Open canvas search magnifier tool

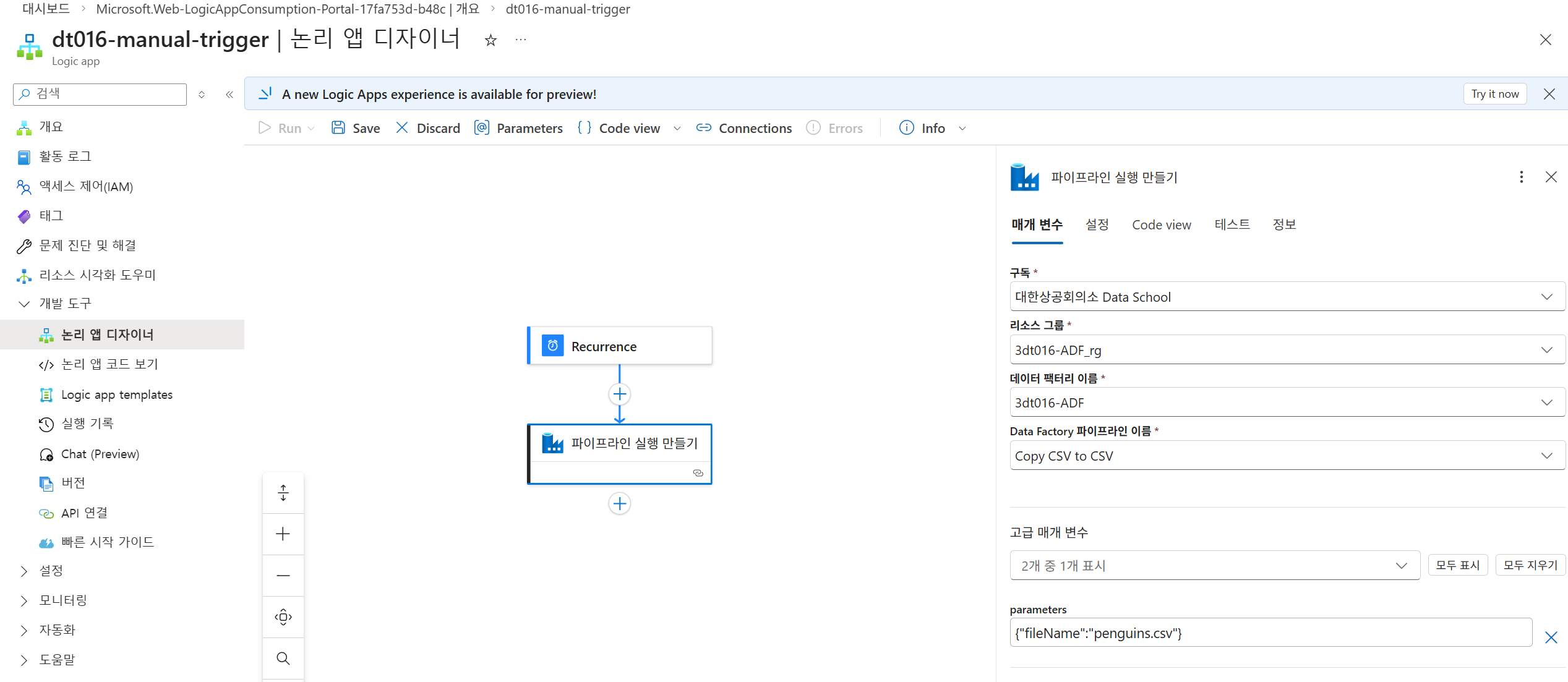click(x=283, y=659)
